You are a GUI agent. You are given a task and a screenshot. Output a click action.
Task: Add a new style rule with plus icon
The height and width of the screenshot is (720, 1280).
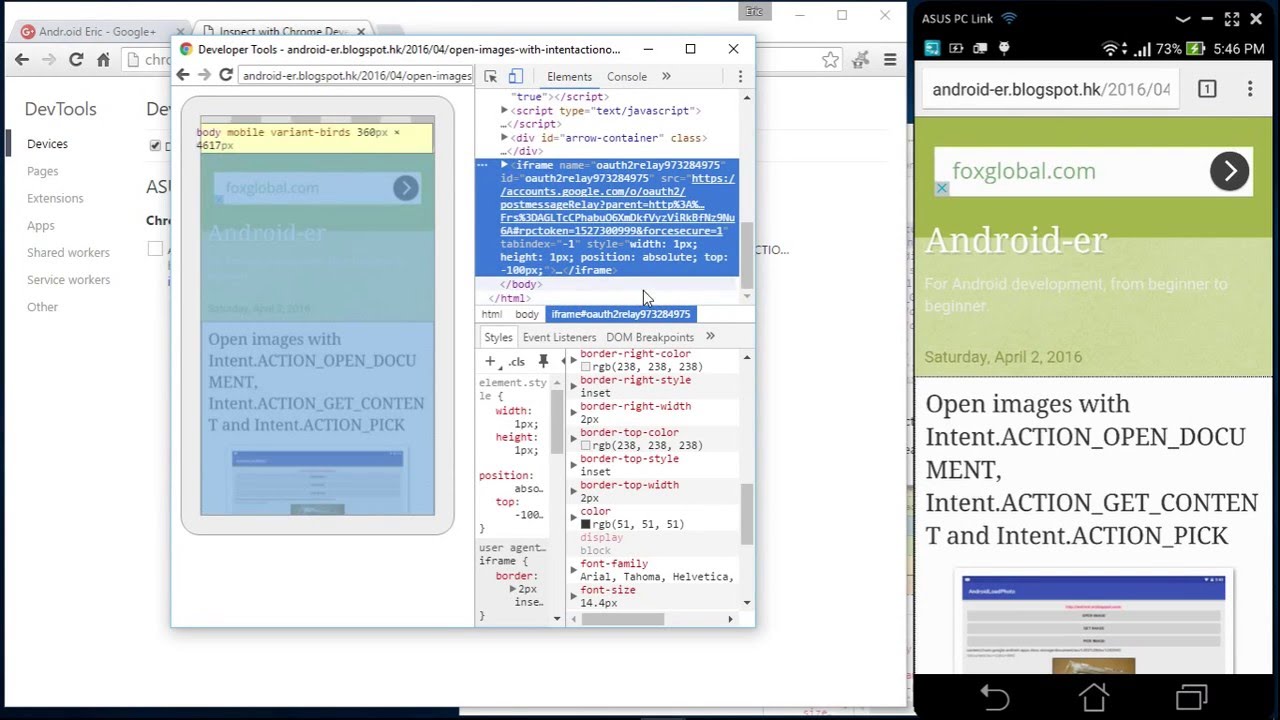pos(490,361)
